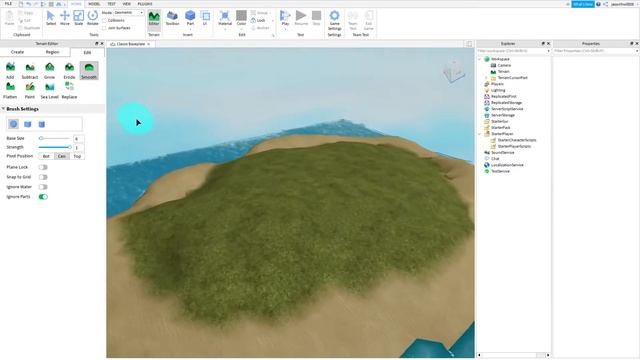The height and width of the screenshot is (360, 640).
Task: Disable the Ignore Parts switch
Action: coord(43,197)
